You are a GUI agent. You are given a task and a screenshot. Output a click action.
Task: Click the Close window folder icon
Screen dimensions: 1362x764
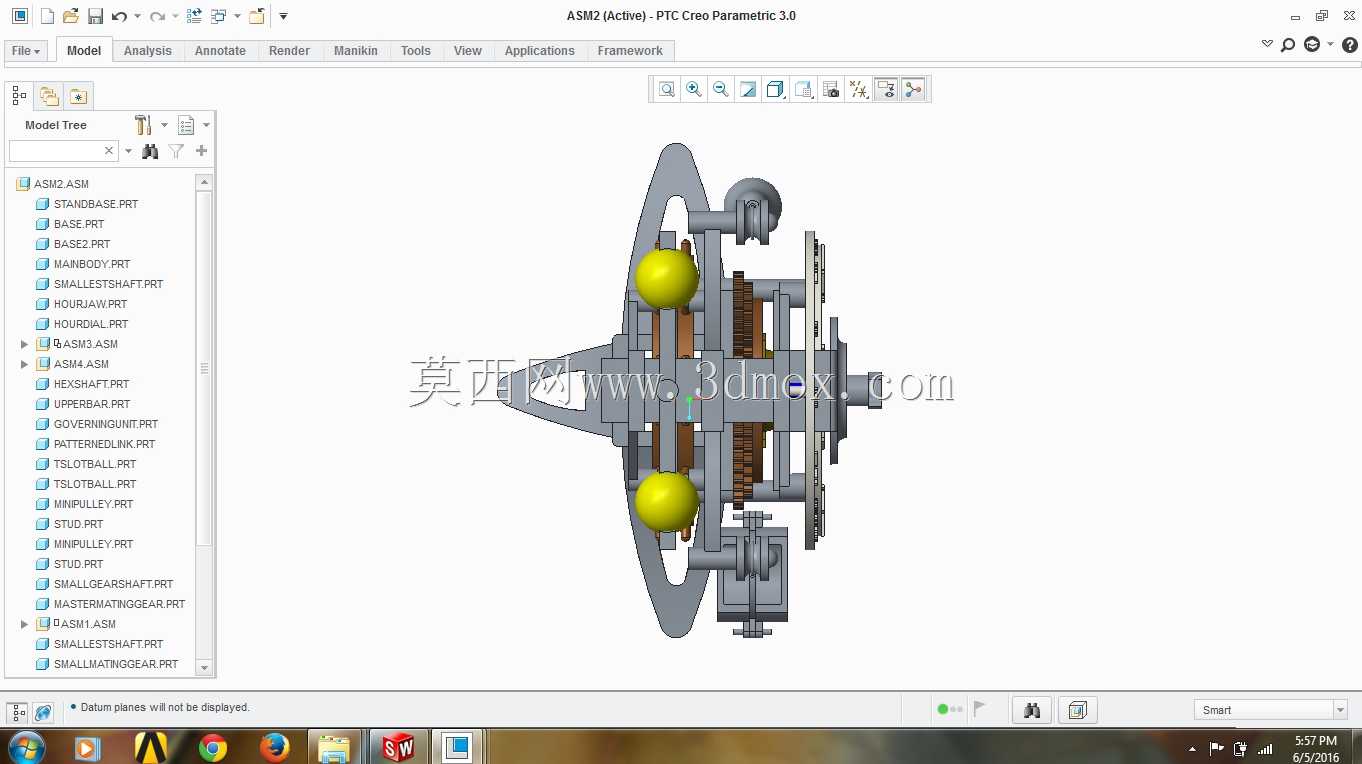tap(257, 16)
